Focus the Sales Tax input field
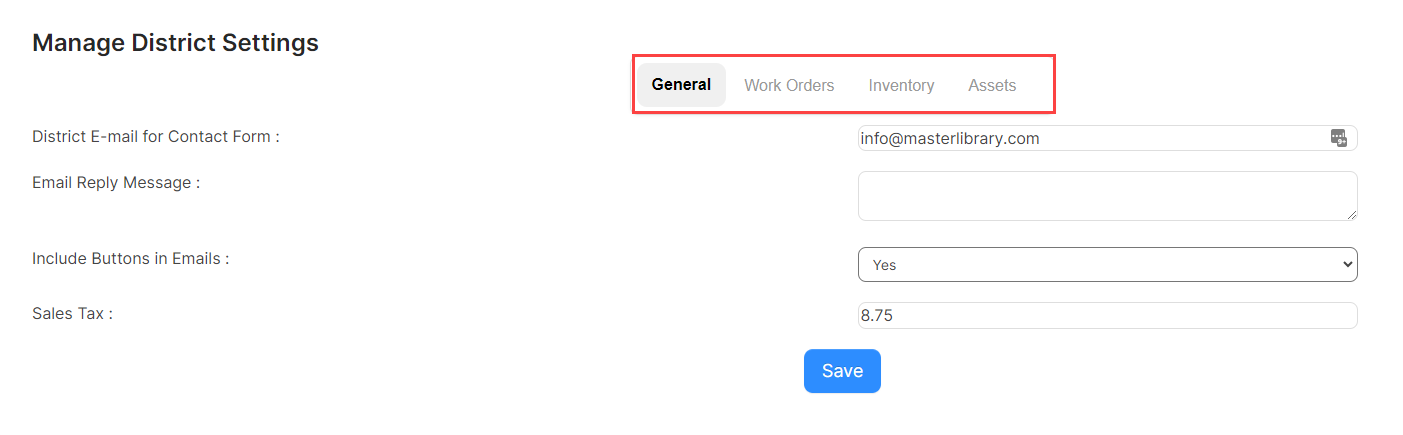1403x435 pixels. (1107, 315)
